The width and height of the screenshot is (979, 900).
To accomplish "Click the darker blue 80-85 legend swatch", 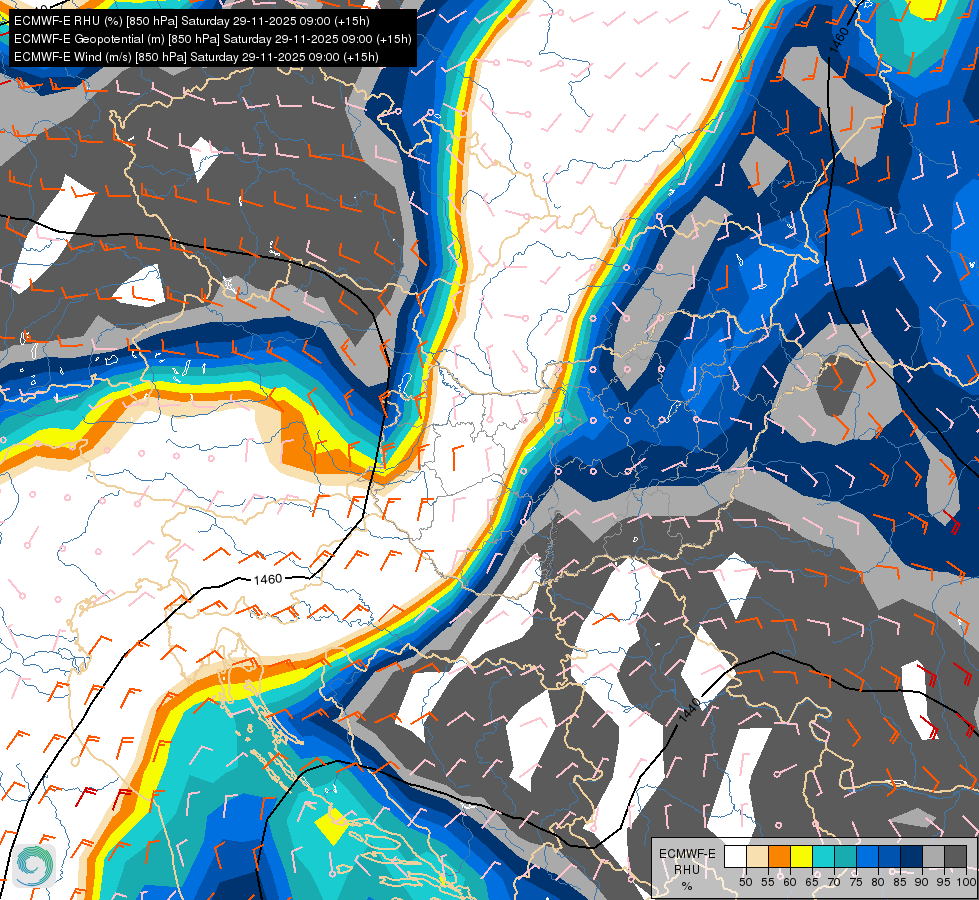I will [x=889, y=856].
